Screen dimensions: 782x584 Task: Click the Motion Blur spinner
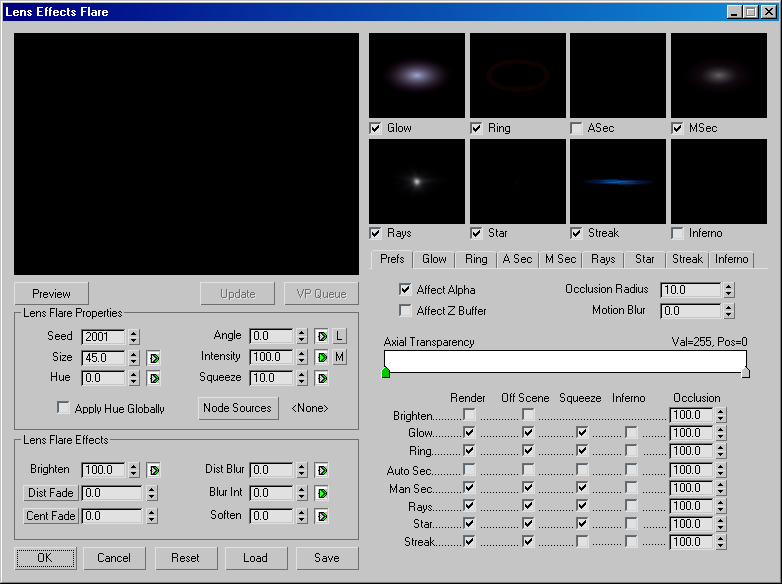pyautogui.click(x=729, y=311)
